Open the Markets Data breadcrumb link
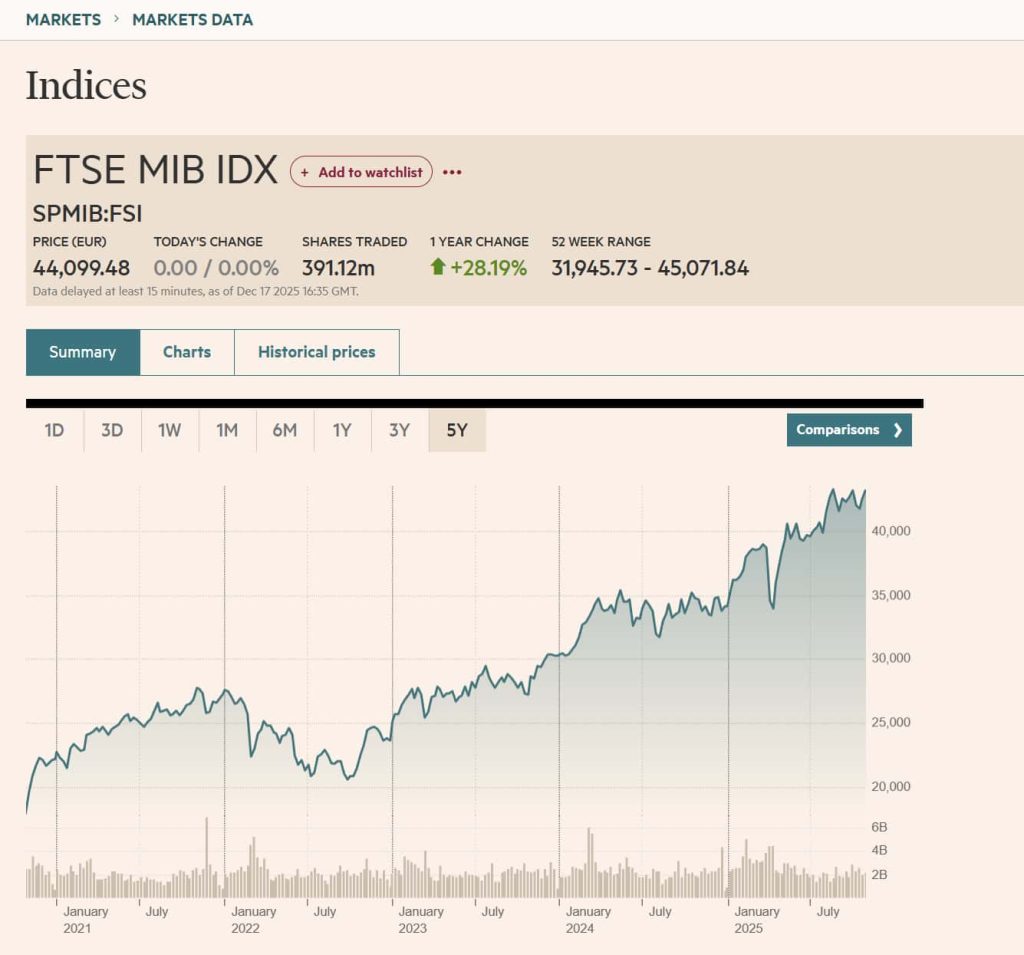 [x=192, y=20]
